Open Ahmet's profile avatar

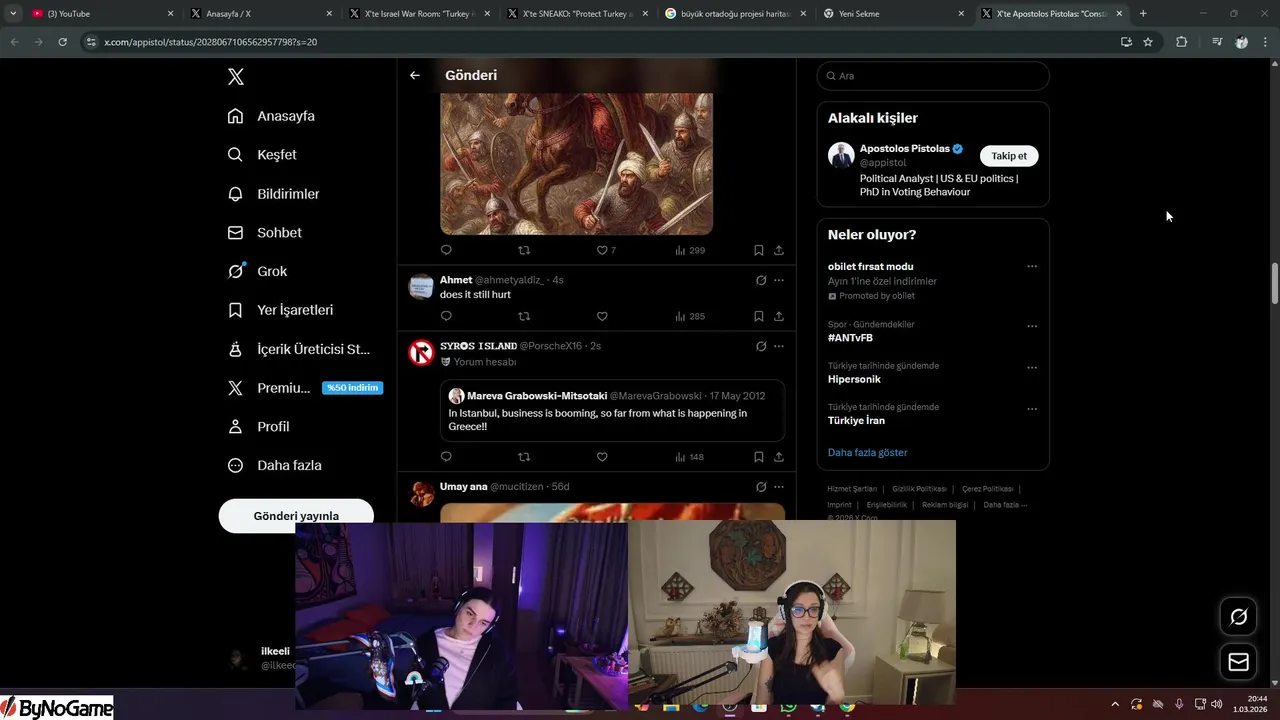(421, 286)
